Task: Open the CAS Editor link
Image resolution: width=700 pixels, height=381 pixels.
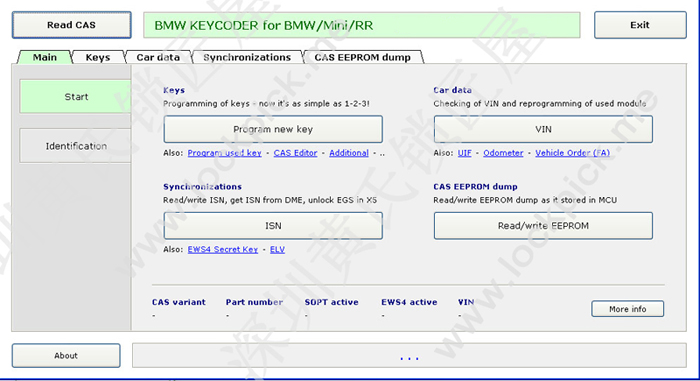Action: click(x=296, y=153)
